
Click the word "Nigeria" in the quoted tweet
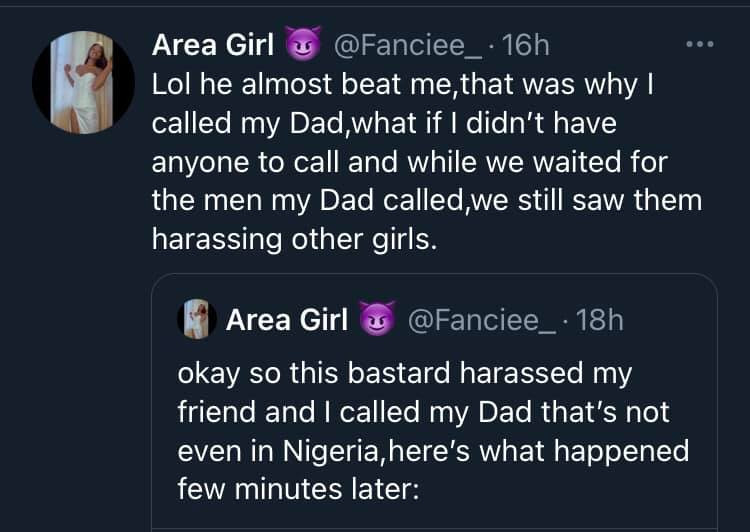click(x=317, y=451)
